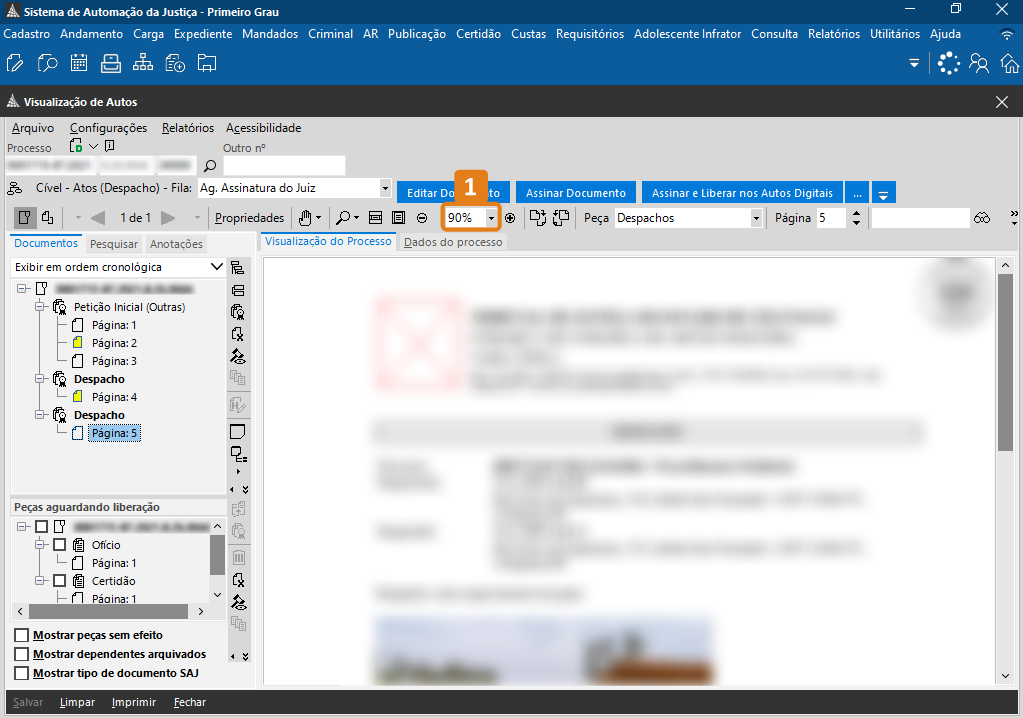Select the hand pan tool
This screenshot has height=718, width=1023.
(x=306, y=218)
